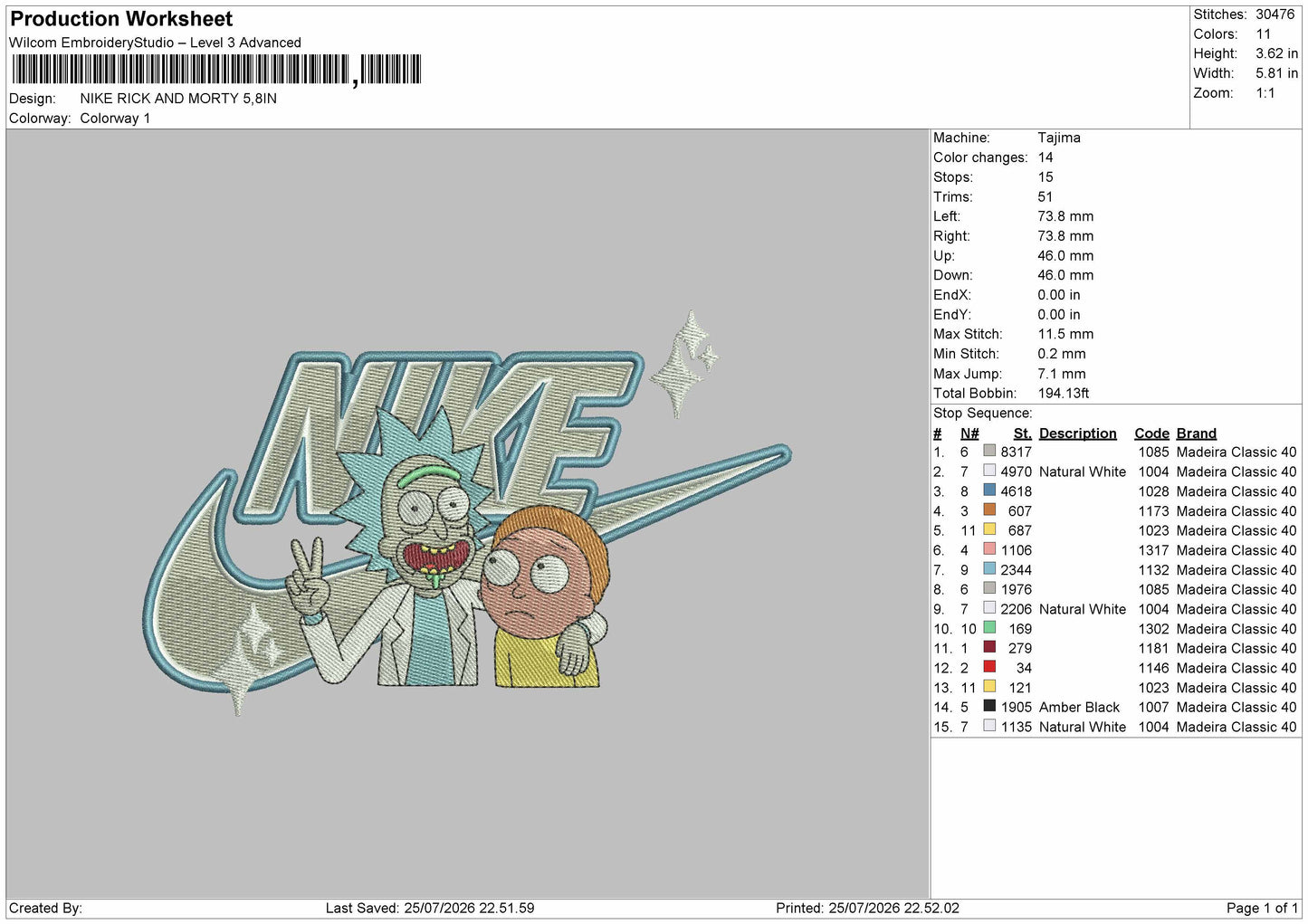Click stitch count '4970' in row 2
The width and height of the screenshot is (1308, 924).
pyautogui.click(x=1016, y=472)
